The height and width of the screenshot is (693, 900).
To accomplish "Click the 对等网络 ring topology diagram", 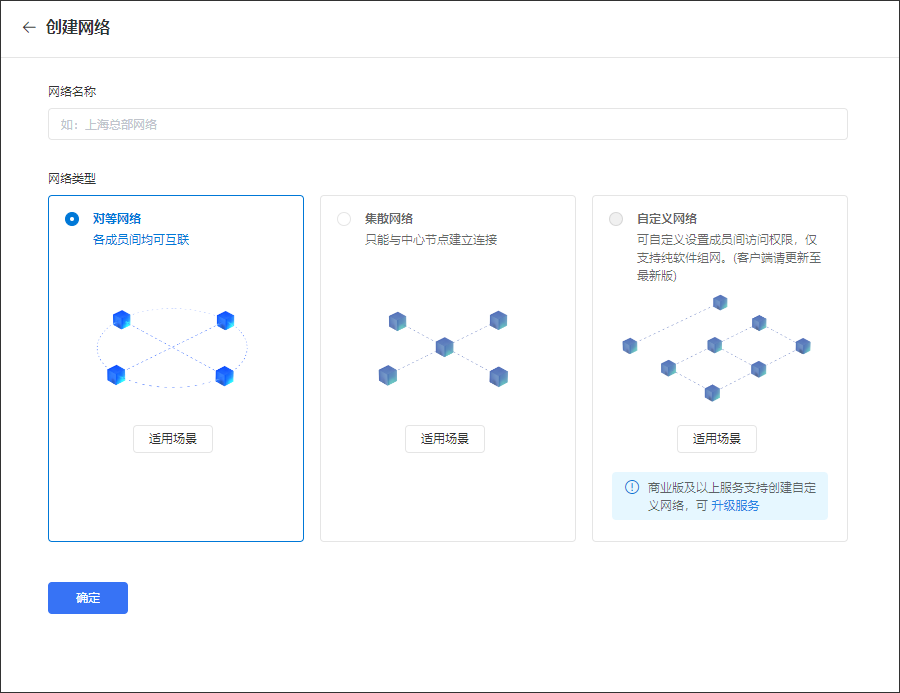I will click(x=172, y=348).
